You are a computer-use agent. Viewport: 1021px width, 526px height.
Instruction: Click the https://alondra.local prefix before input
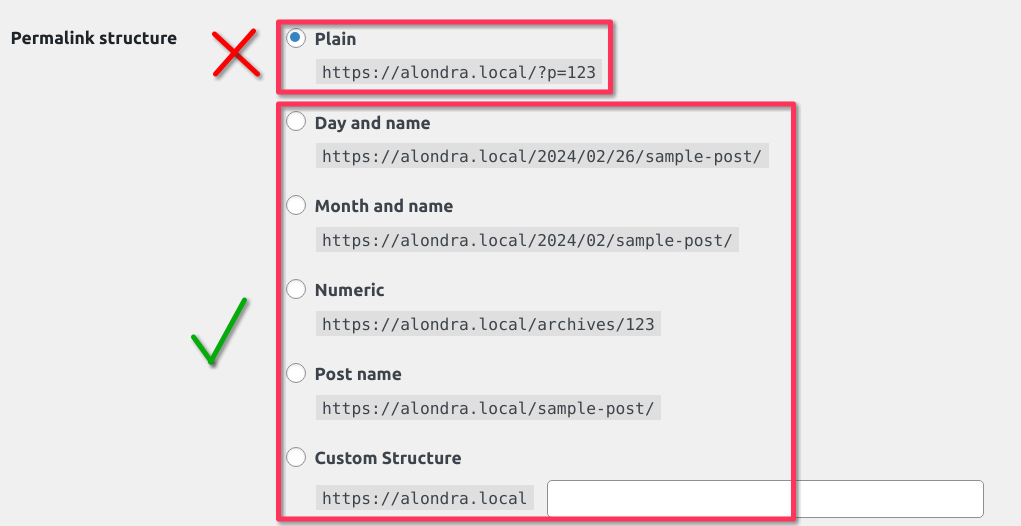tap(425, 499)
